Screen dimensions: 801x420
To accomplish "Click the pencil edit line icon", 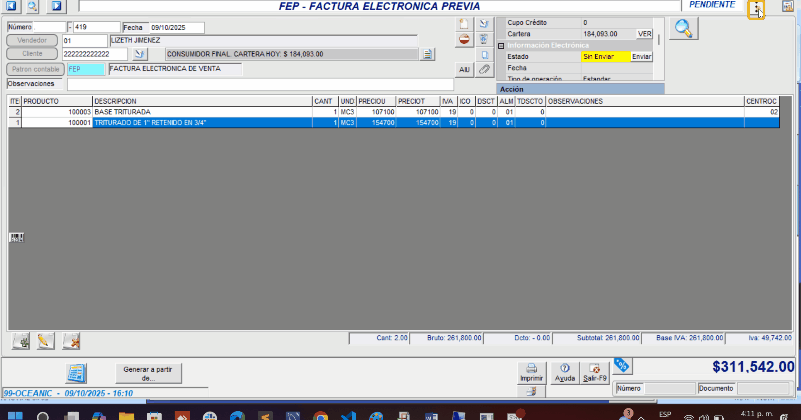I will pyautogui.click(x=45, y=341).
